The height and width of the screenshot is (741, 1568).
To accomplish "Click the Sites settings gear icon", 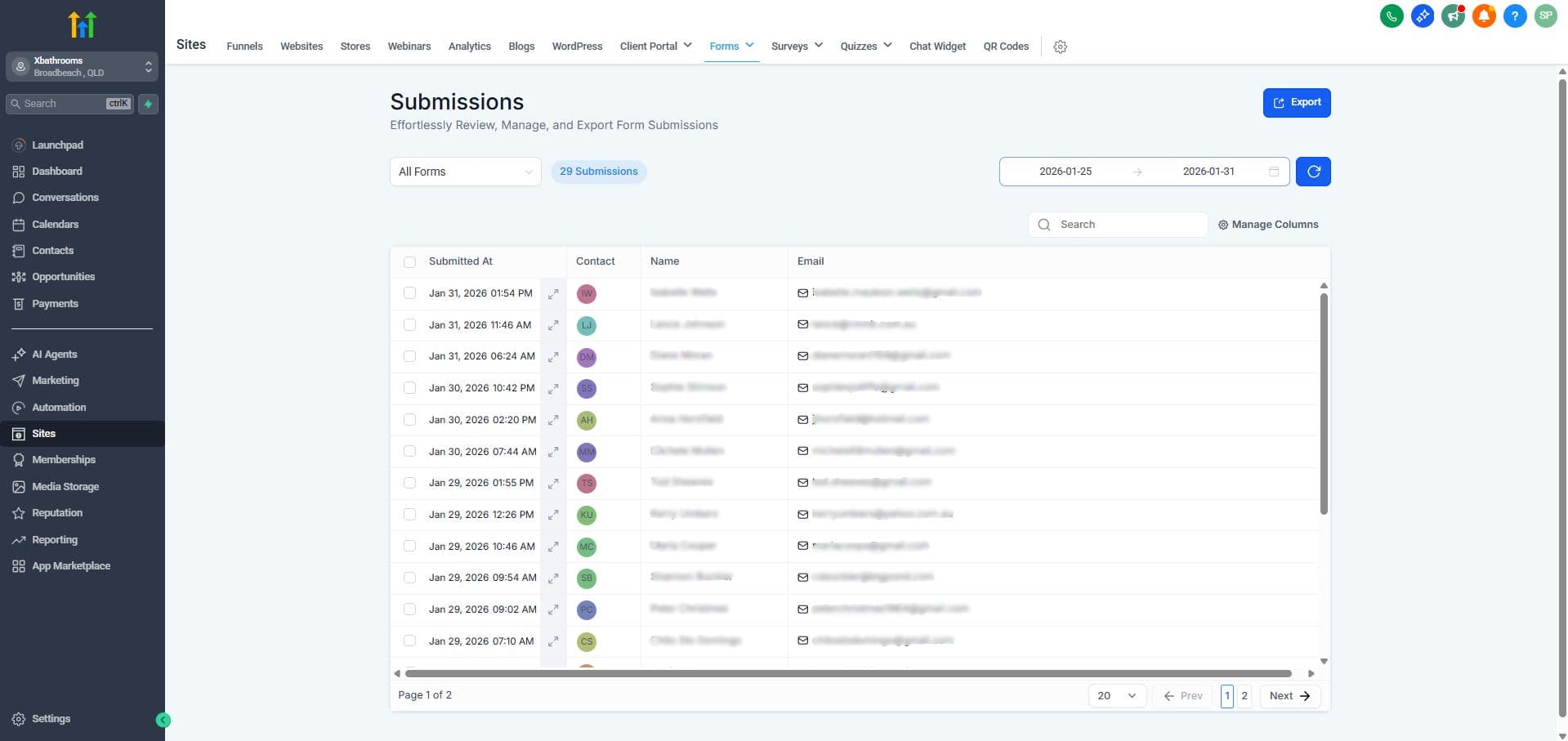I will point(1060,47).
